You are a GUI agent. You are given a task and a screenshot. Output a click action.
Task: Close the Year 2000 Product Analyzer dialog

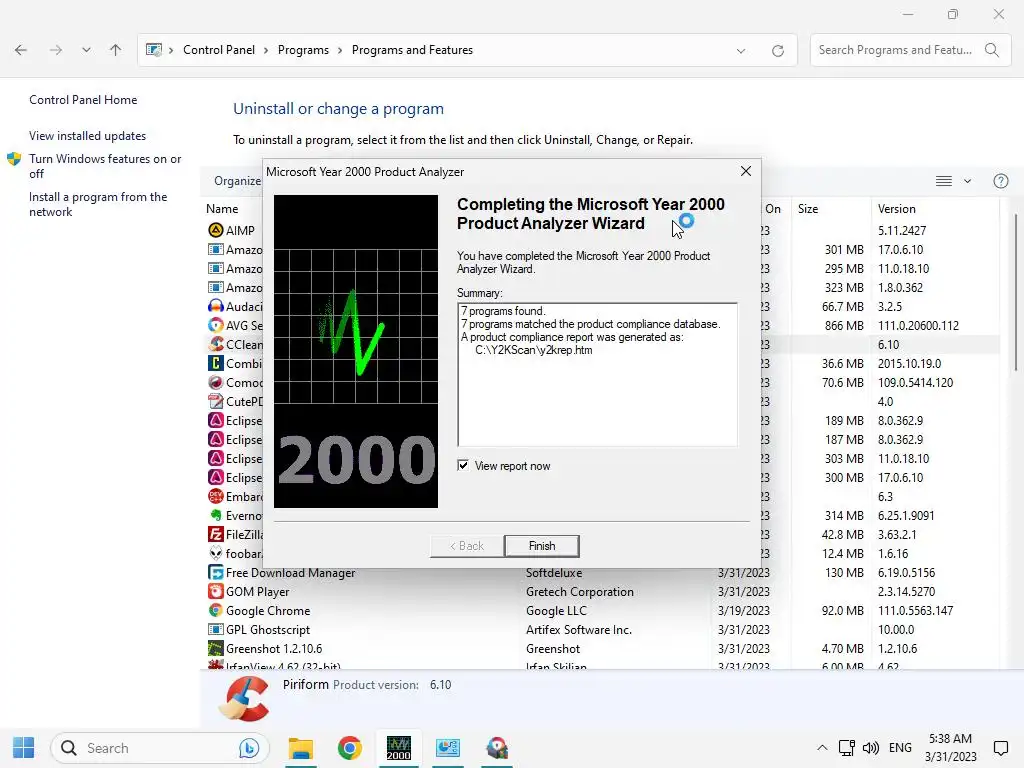(746, 171)
